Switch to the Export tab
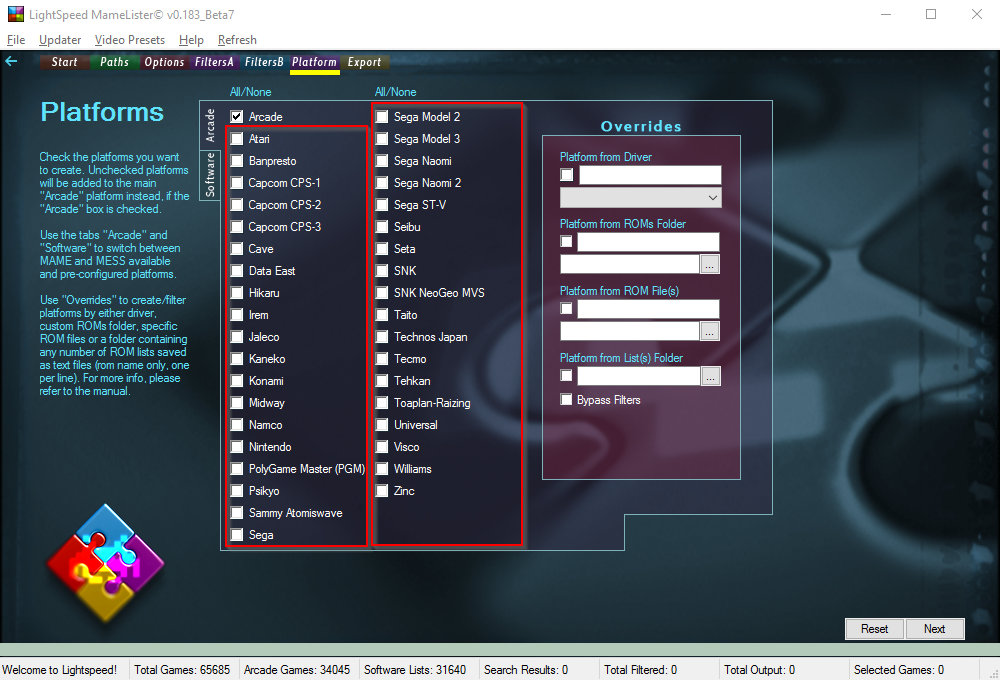This screenshot has height=680, width=1000. click(x=364, y=62)
